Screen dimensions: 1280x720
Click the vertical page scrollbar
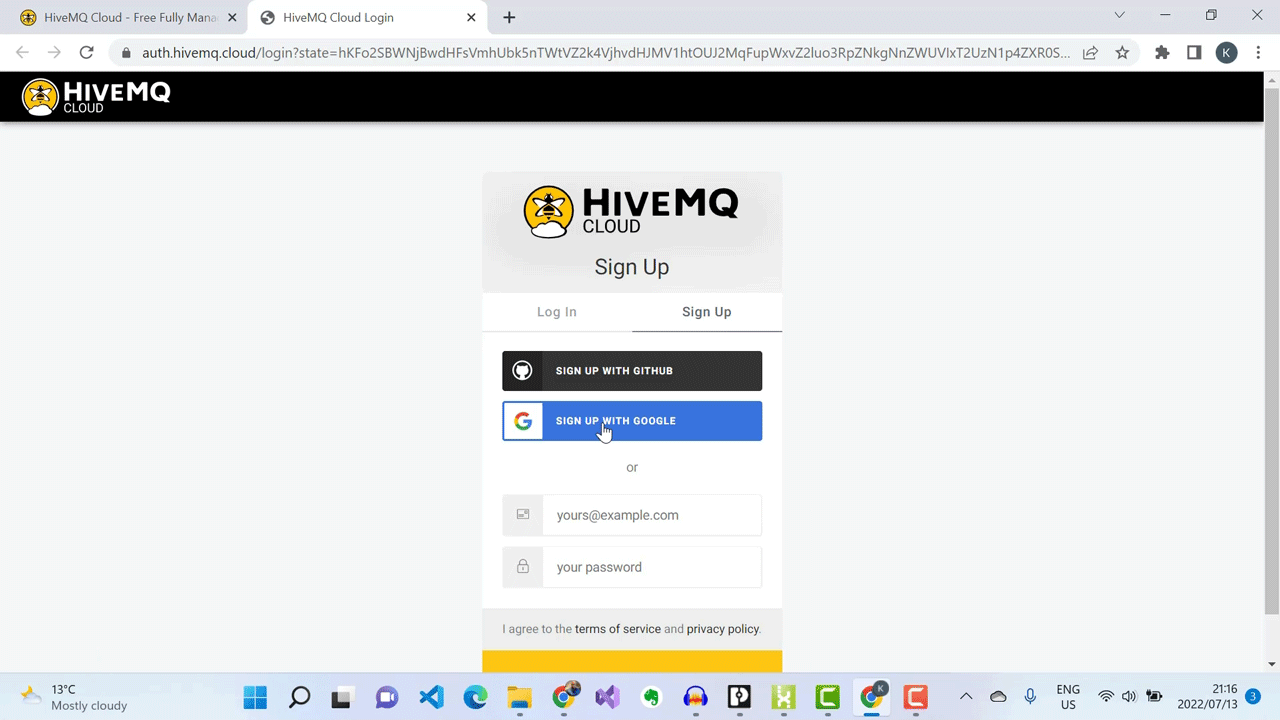(1272, 350)
